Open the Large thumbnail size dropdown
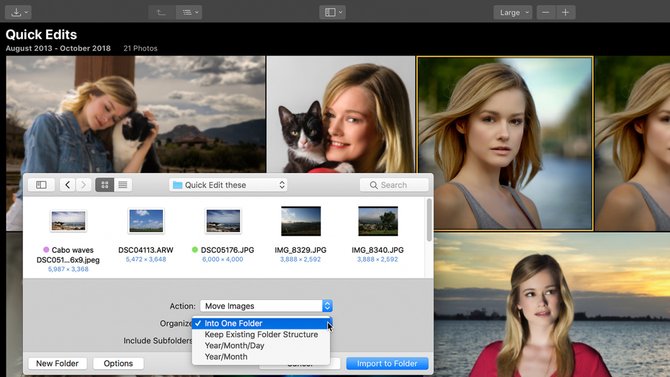 point(513,12)
